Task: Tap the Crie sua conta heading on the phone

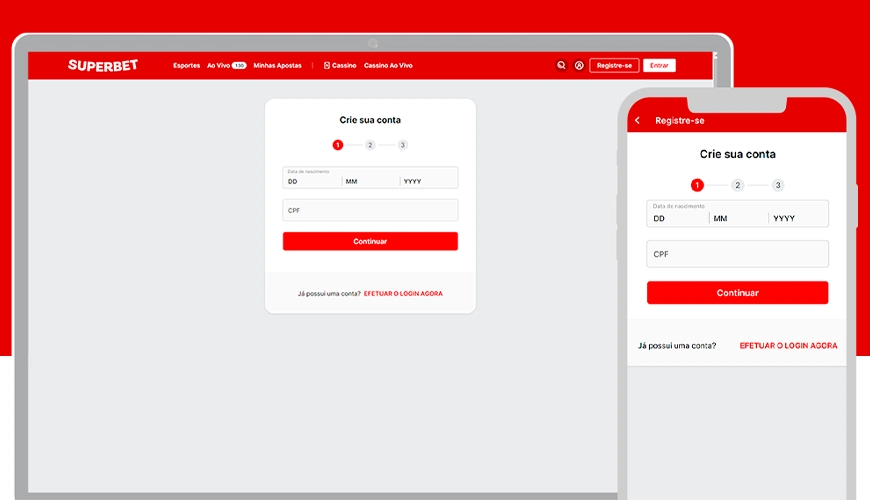Action: 737,154
